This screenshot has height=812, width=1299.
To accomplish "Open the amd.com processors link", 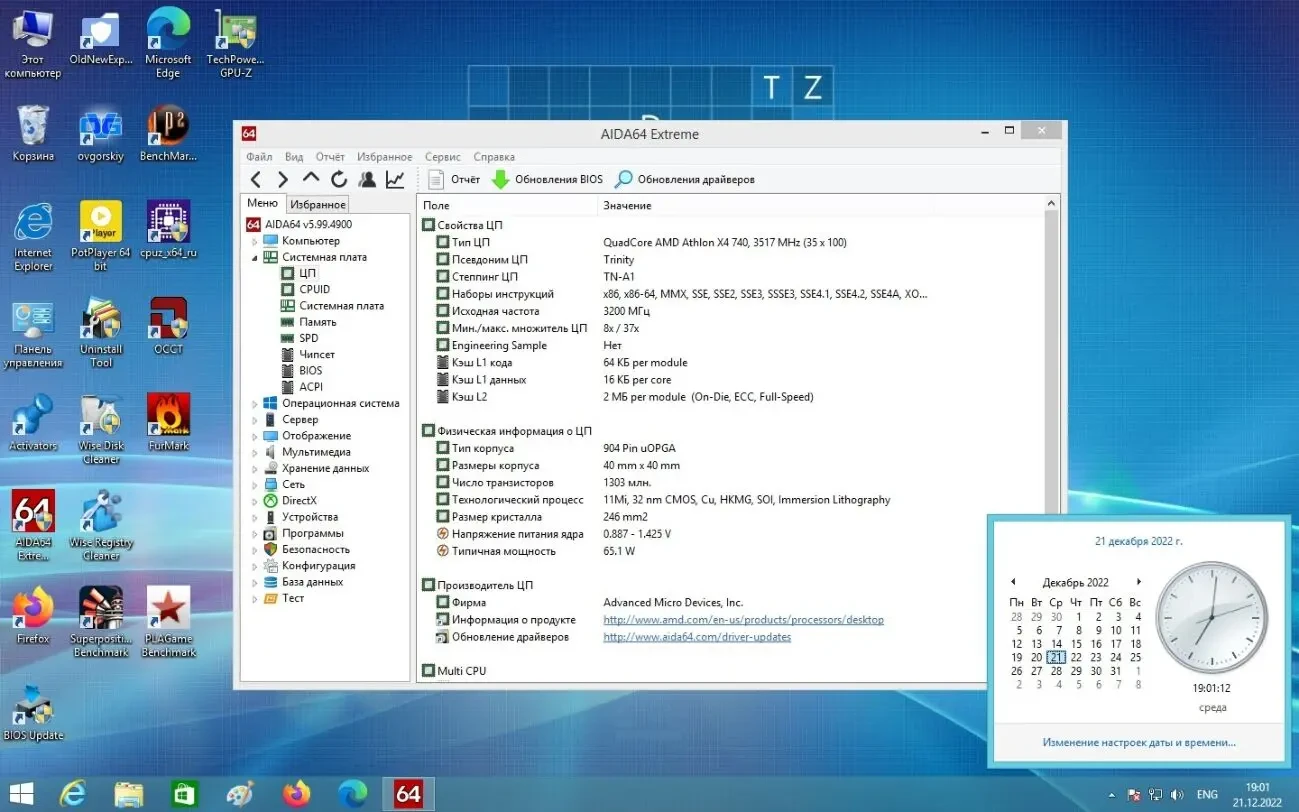I will coord(744,619).
